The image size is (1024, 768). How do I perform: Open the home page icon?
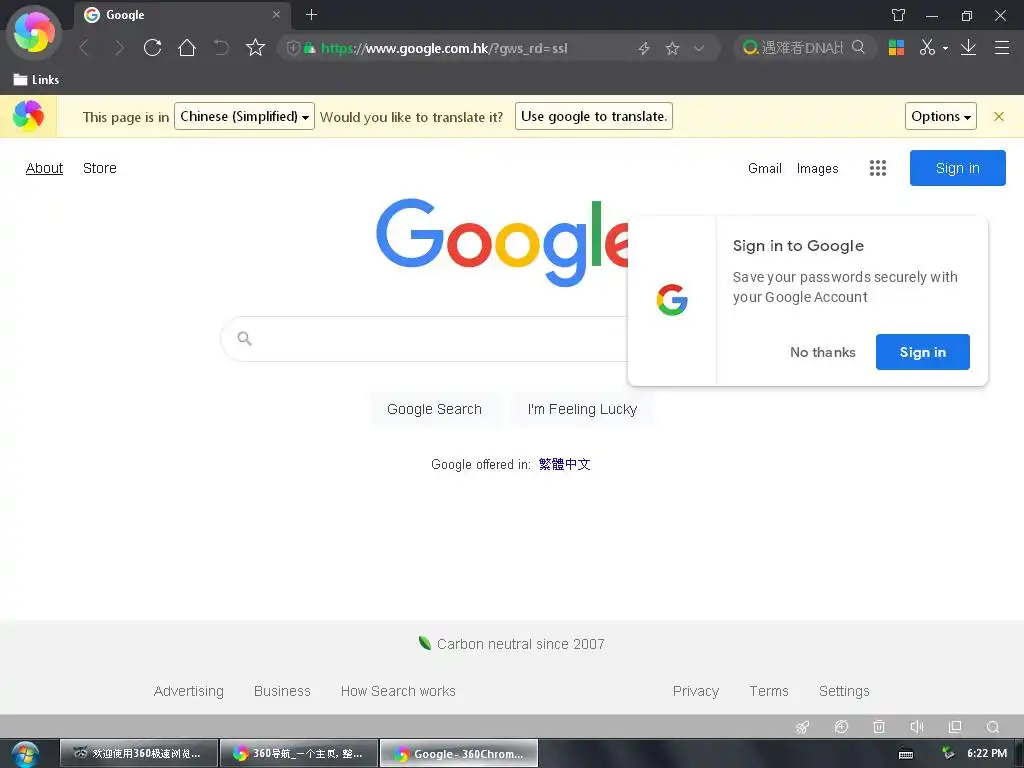(187, 48)
